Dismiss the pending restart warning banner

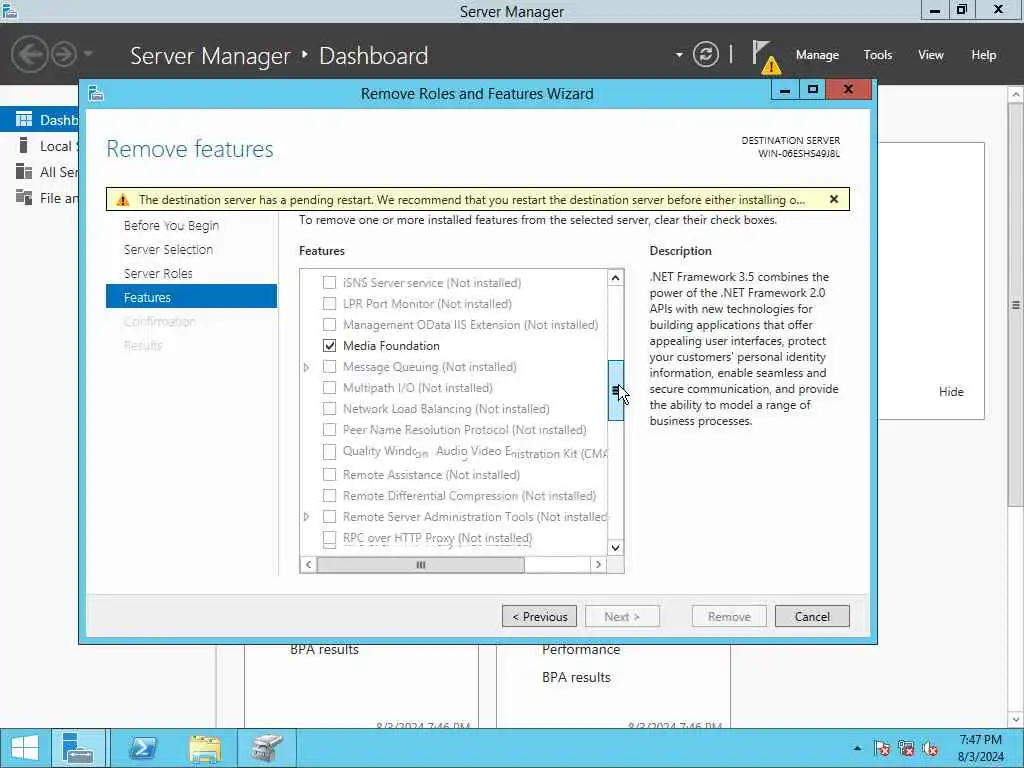tap(834, 199)
